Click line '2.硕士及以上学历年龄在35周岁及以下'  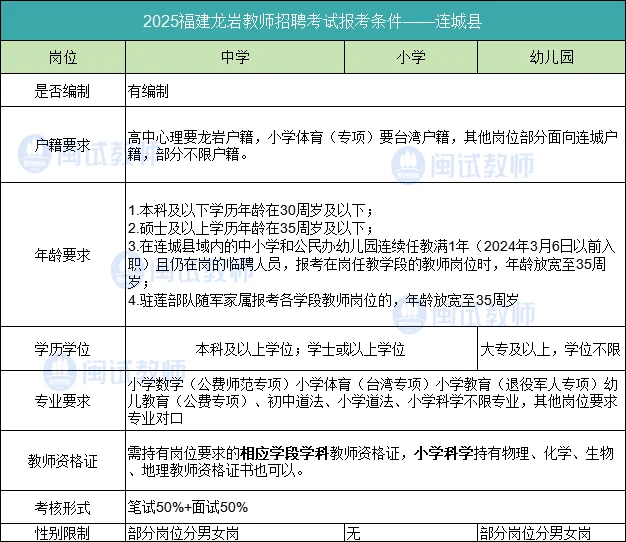tap(251, 228)
